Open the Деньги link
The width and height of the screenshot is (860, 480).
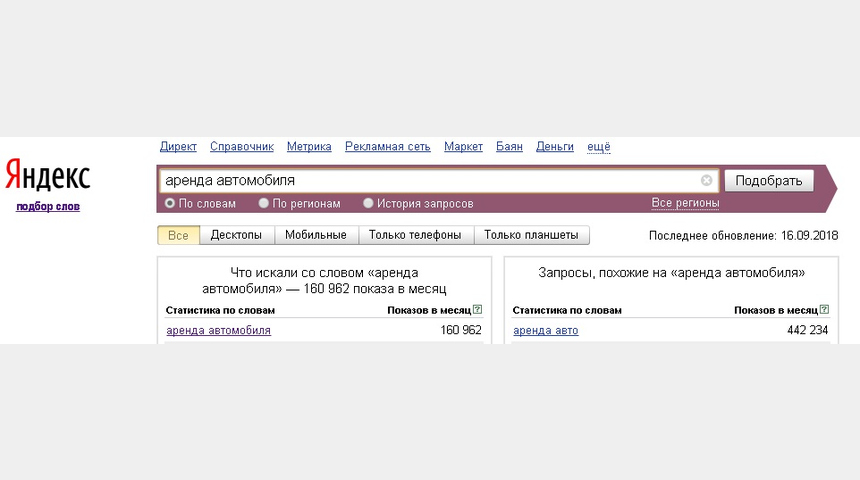coord(555,146)
